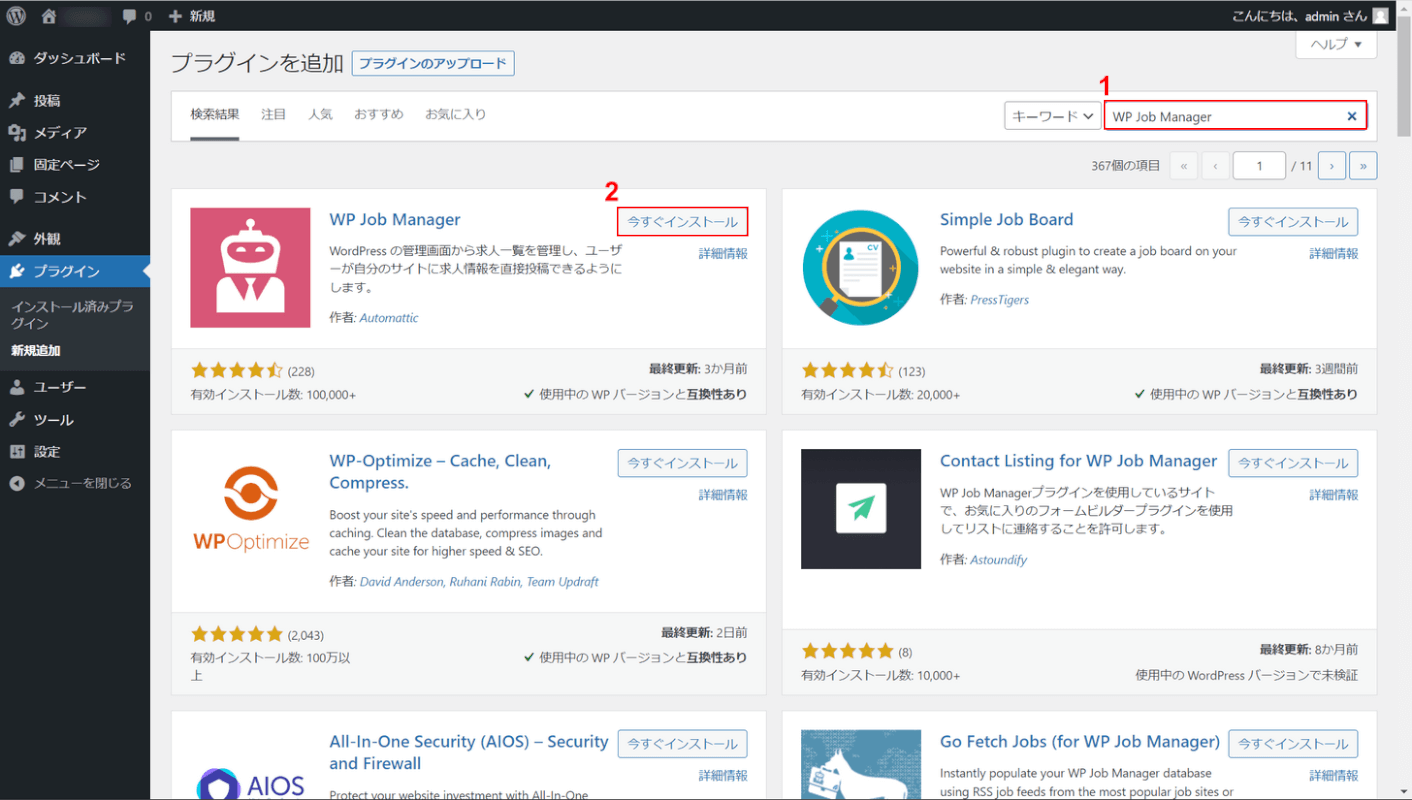Click プラグインのアップロード button
1412x800 pixels.
point(433,63)
